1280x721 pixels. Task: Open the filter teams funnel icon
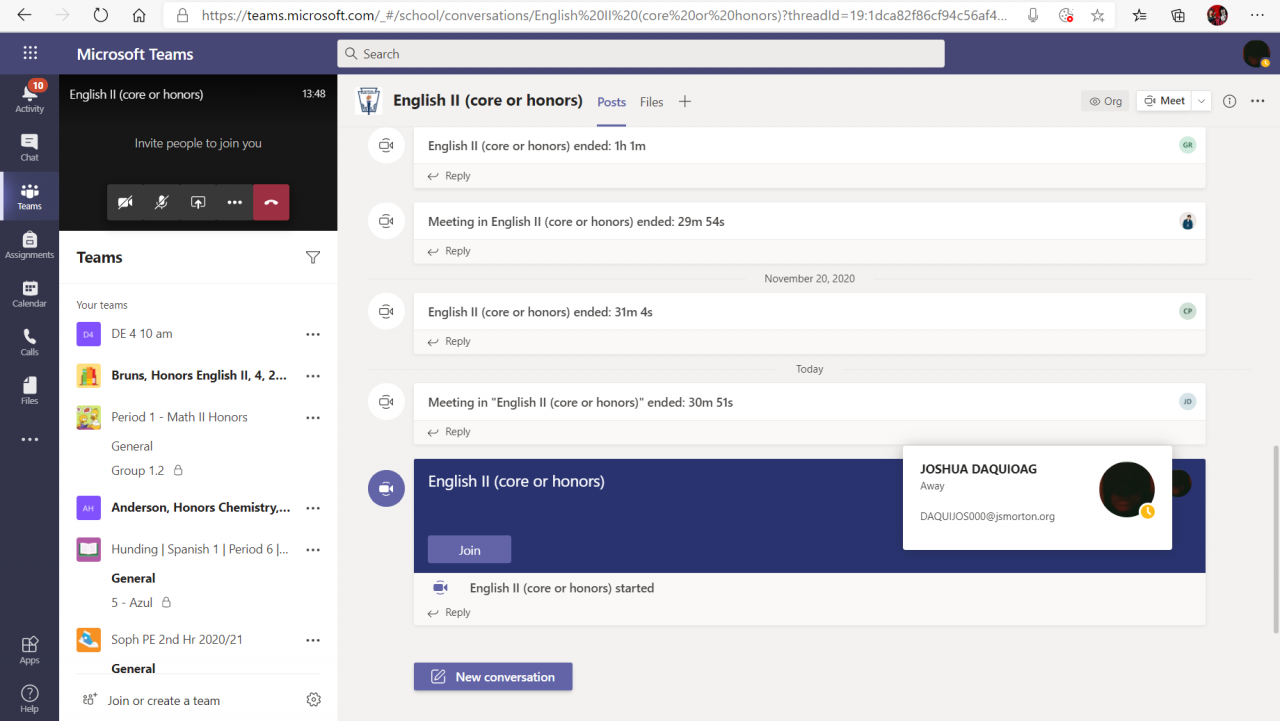(x=313, y=258)
